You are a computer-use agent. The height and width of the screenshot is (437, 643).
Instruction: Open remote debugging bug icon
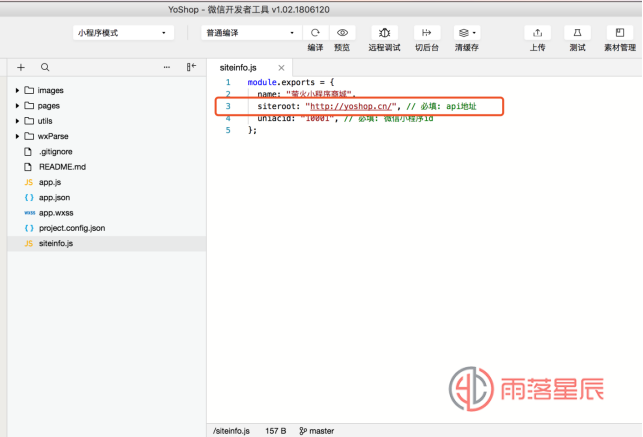pyautogui.click(x=384, y=33)
